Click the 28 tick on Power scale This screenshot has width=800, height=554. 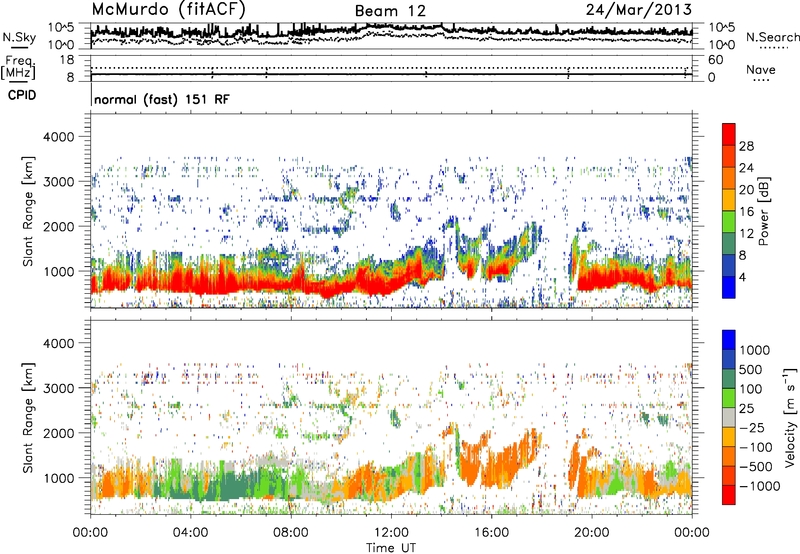tap(746, 146)
